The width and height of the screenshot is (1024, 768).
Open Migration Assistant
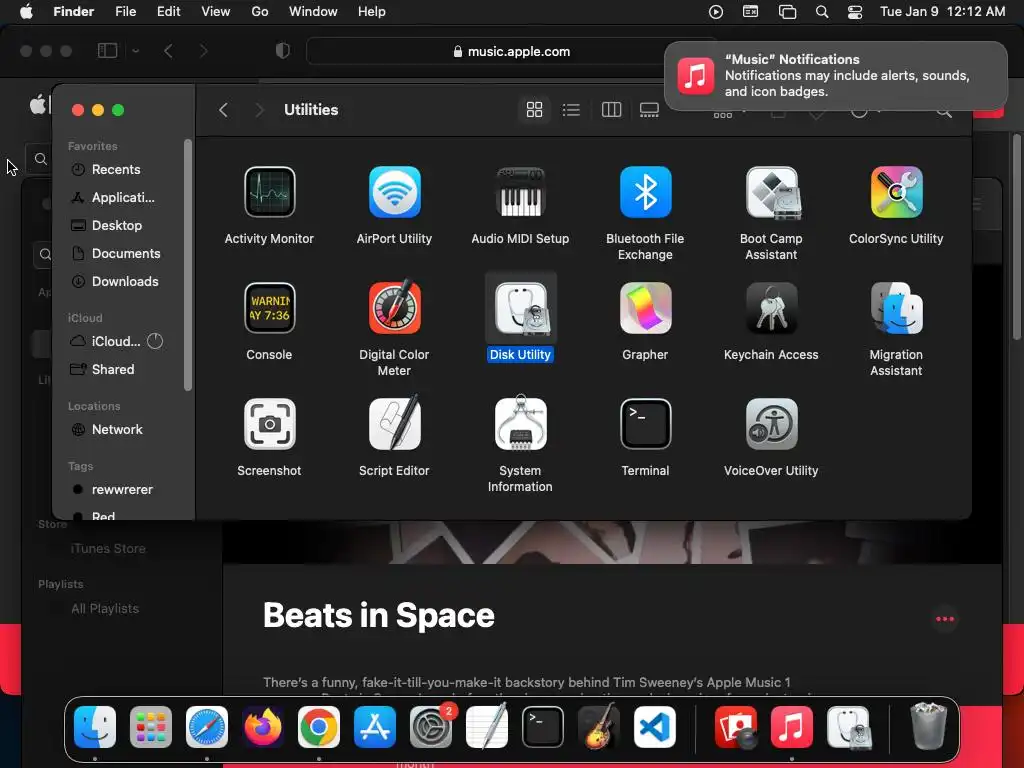click(896, 308)
